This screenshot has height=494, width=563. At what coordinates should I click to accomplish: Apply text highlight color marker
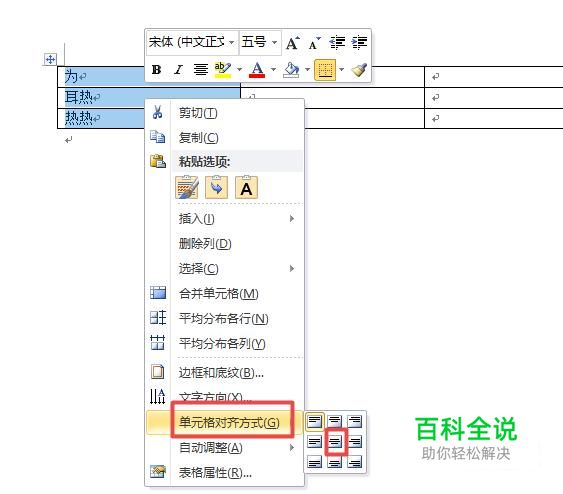coord(223,69)
